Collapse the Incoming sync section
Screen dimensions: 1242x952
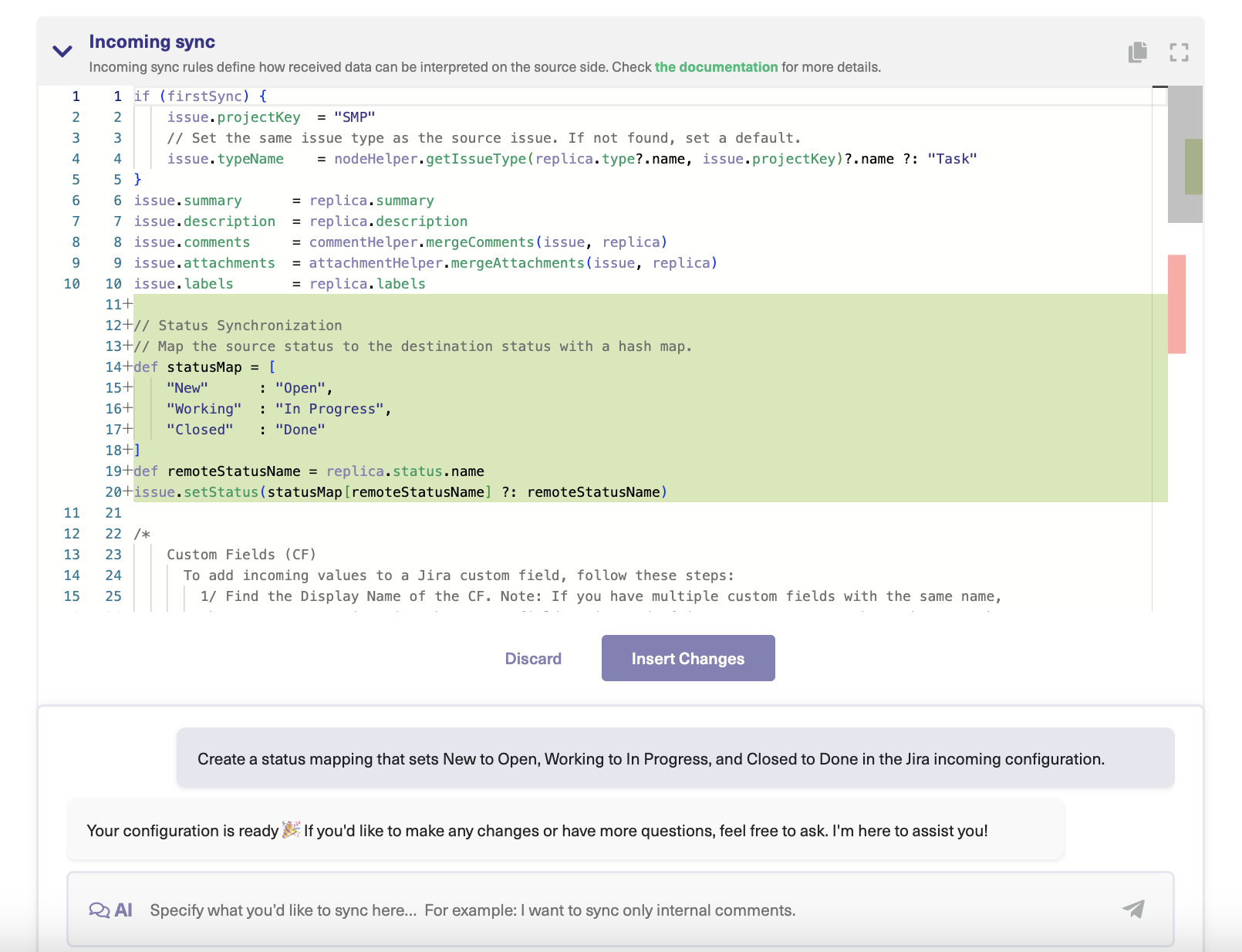[61, 51]
